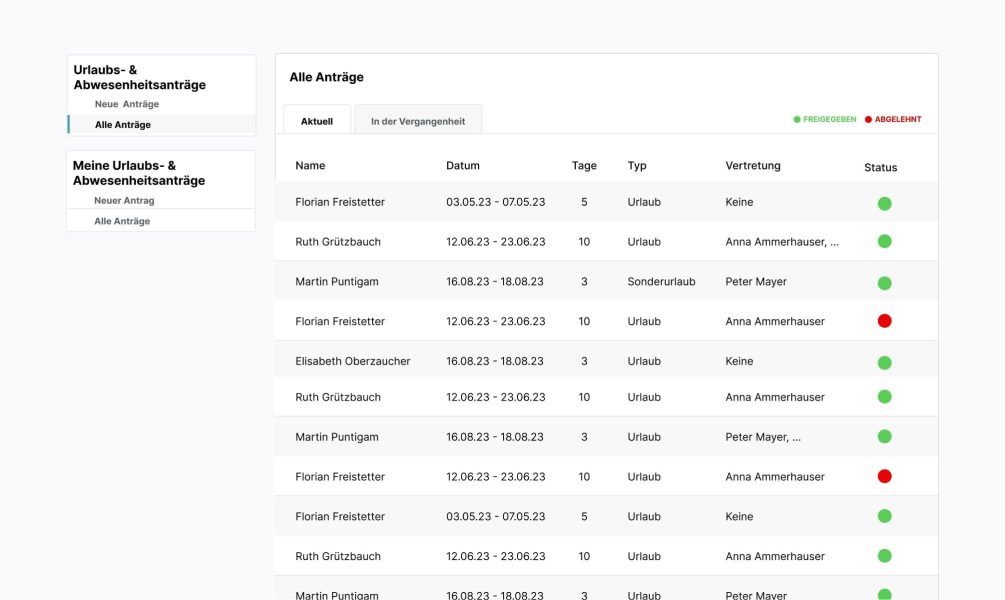1005x600 pixels.
Task: Click the Status column header
Action: tap(881, 167)
